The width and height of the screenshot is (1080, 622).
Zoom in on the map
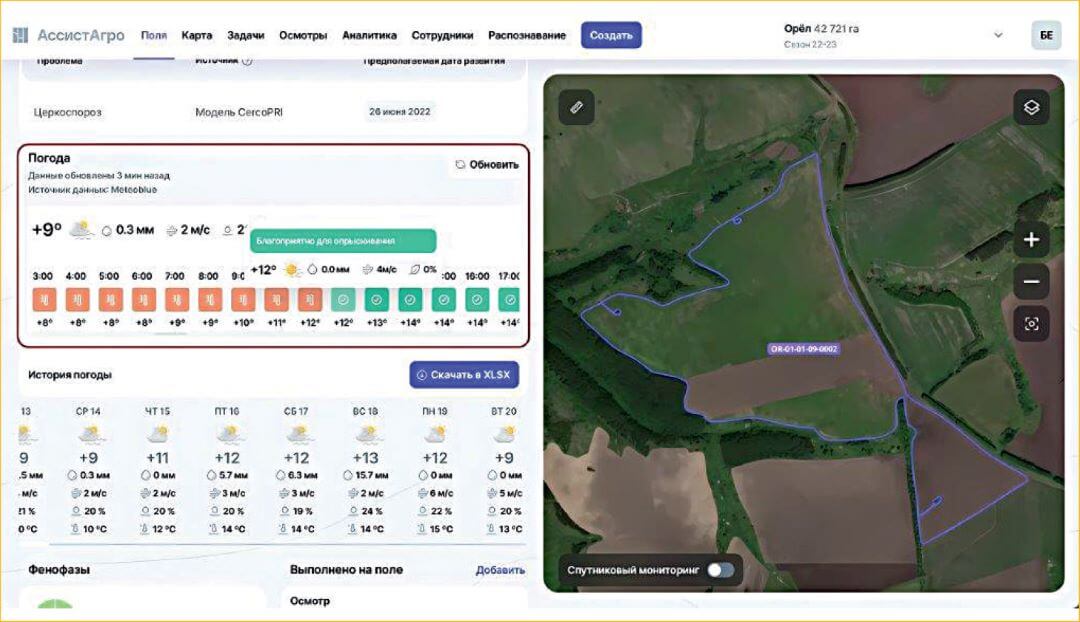pos(1032,240)
